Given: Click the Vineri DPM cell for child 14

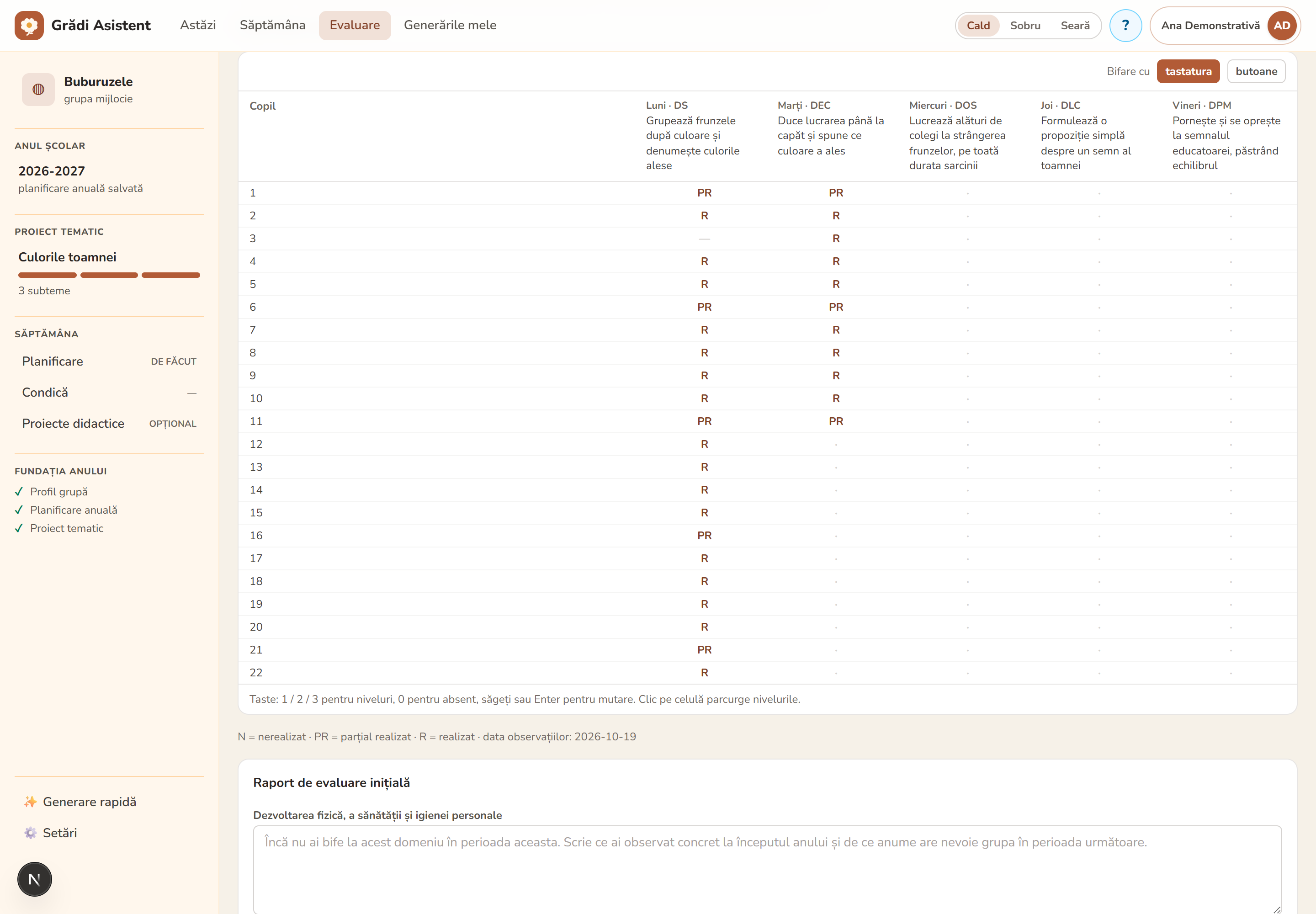Looking at the screenshot, I should tap(1231, 489).
